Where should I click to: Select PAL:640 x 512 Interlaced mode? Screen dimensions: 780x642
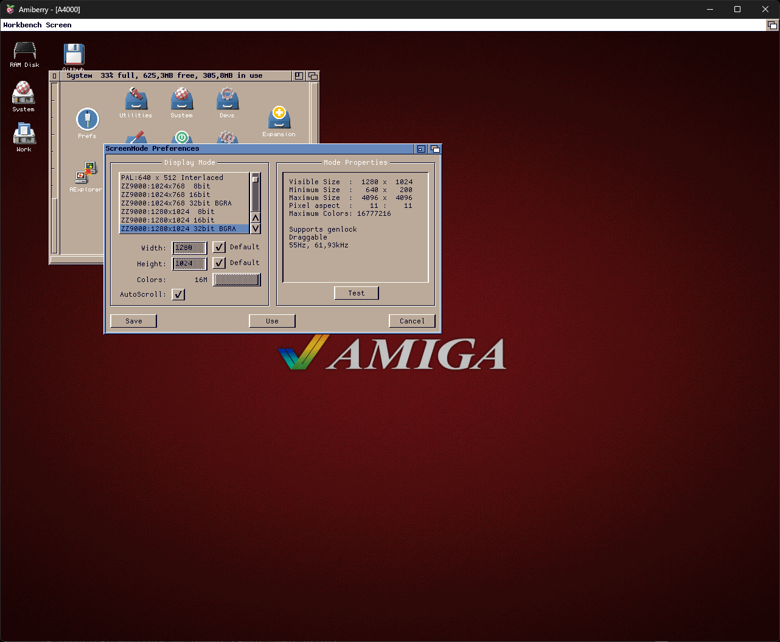184,178
